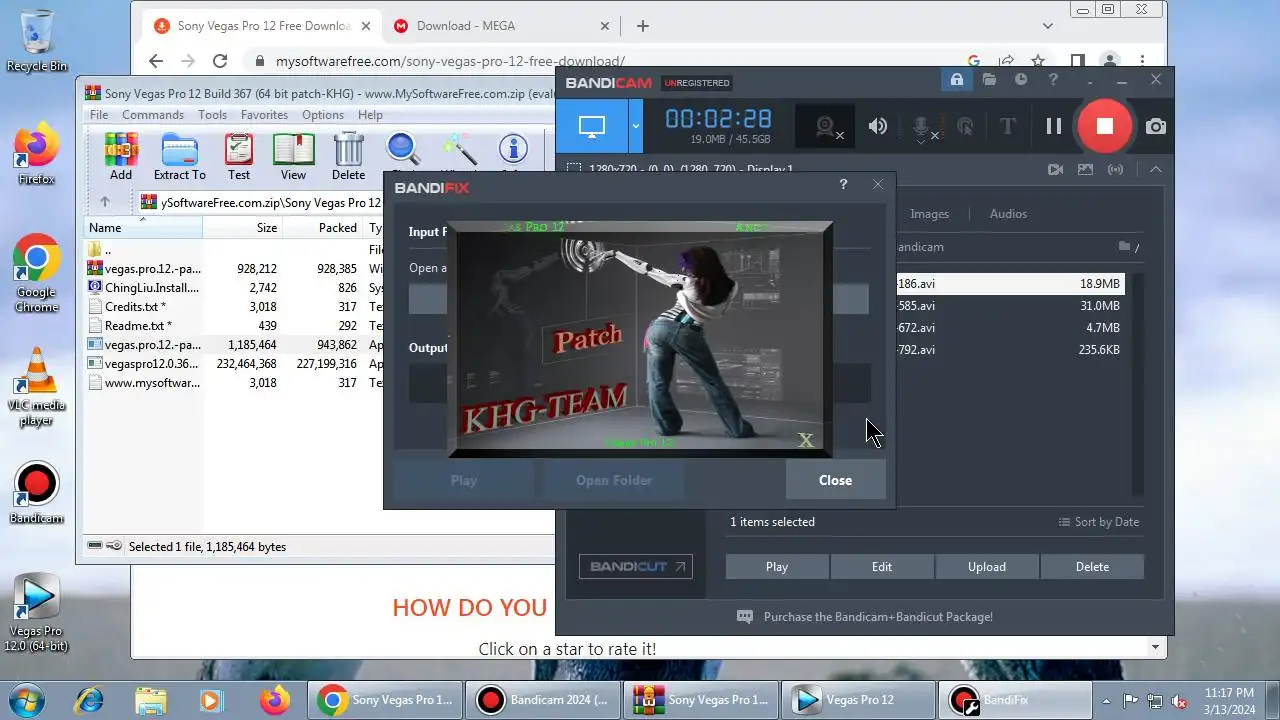Open WinRAR Options menu
Screen dimensions: 1280x720
[323, 115]
